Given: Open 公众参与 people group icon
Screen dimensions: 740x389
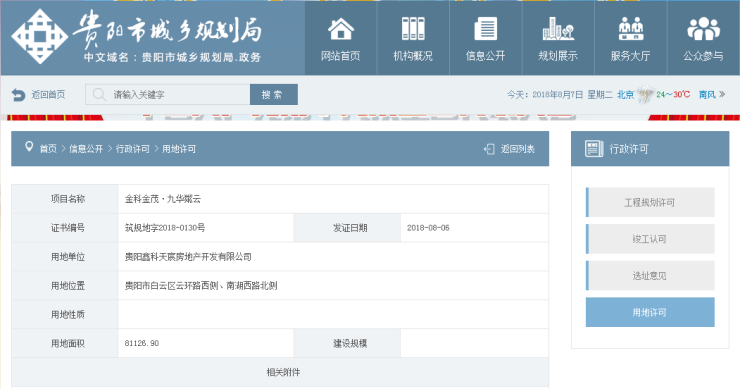Looking at the screenshot, I should 703,29.
